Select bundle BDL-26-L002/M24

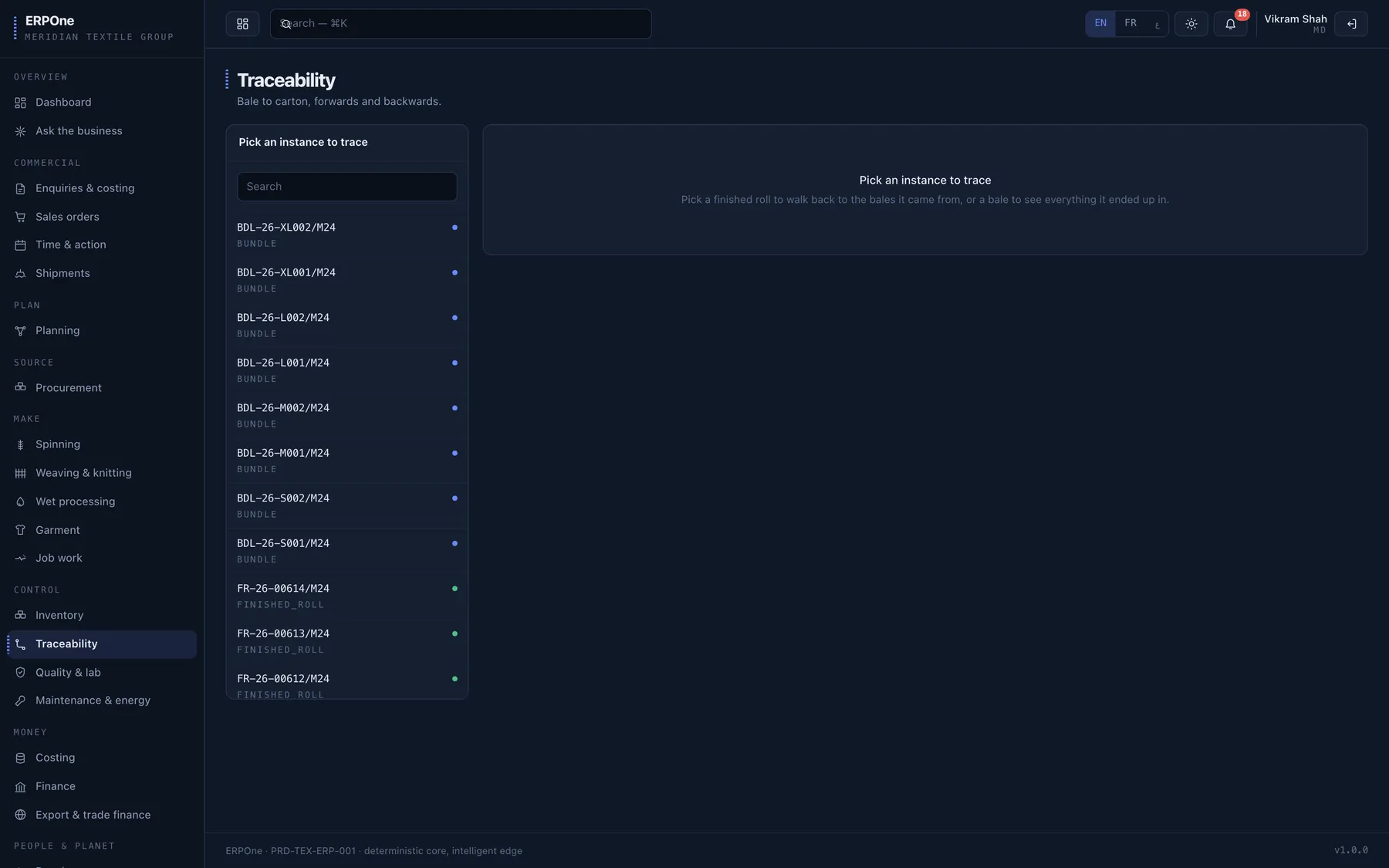pyautogui.click(x=346, y=325)
